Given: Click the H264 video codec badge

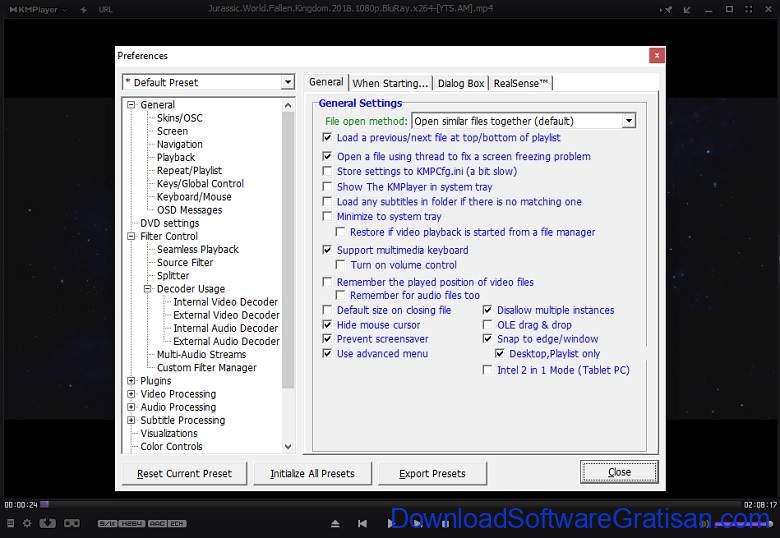Looking at the screenshot, I should pos(132,524).
